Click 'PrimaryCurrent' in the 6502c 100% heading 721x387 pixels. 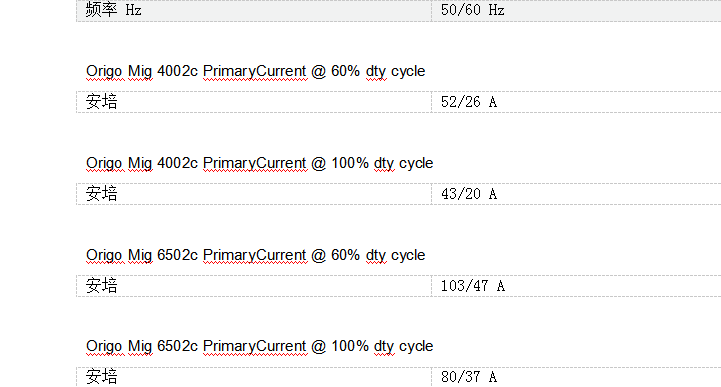point(255,347)
